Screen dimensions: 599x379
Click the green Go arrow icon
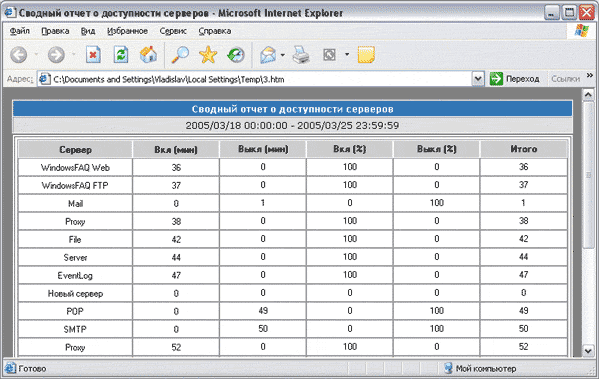tap(496, 79)
